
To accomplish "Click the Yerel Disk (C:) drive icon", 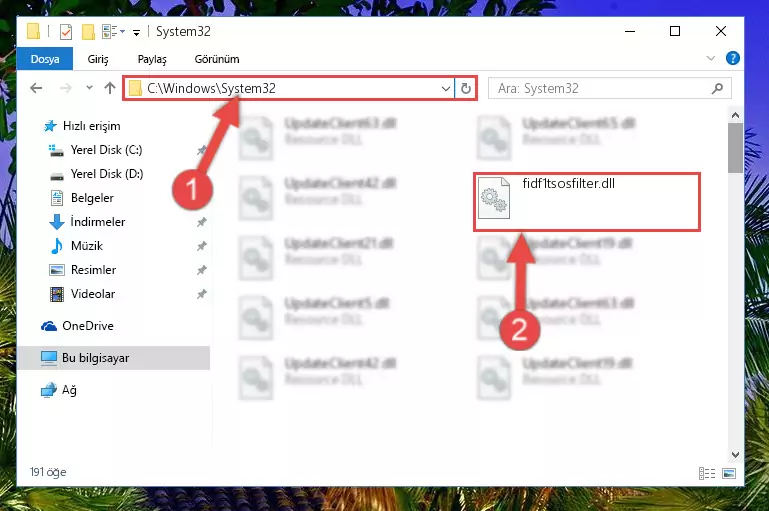I will tap(56, 150).
